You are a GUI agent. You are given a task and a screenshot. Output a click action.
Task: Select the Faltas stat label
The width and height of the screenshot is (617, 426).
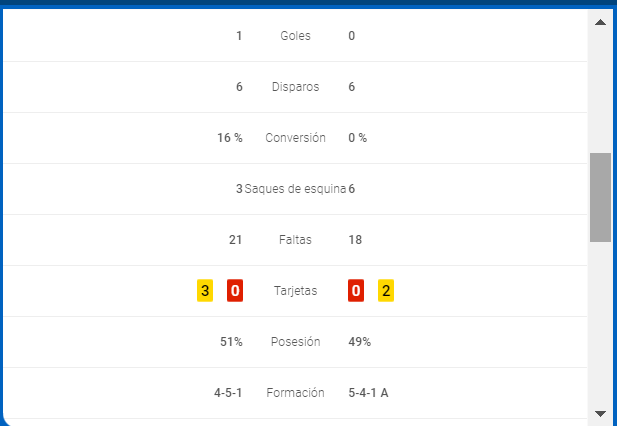click(295, 240)
